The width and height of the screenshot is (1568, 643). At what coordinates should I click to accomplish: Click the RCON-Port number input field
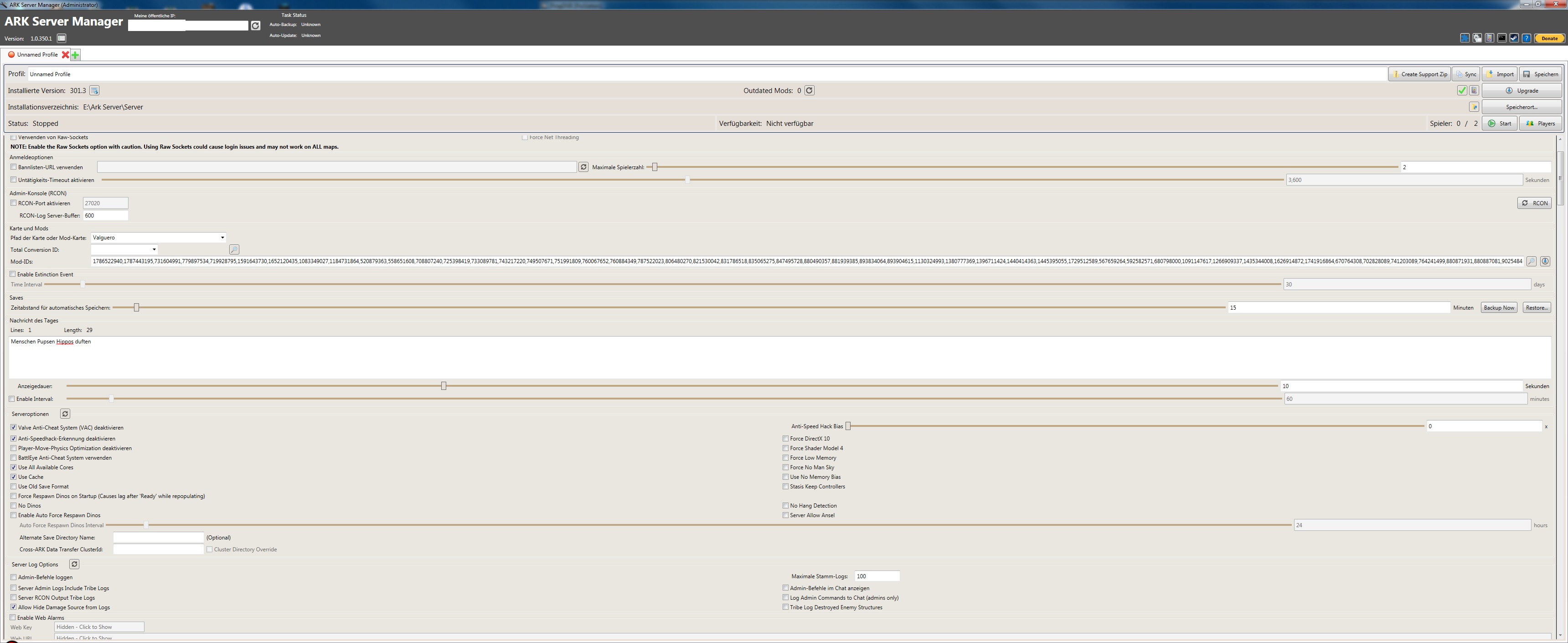(104, 203)
